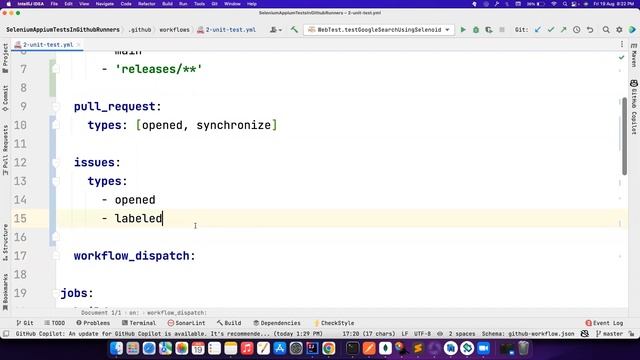Update project with the Git blue arrow
Viewport: 640px width, 360px height.
pos(538,30)
